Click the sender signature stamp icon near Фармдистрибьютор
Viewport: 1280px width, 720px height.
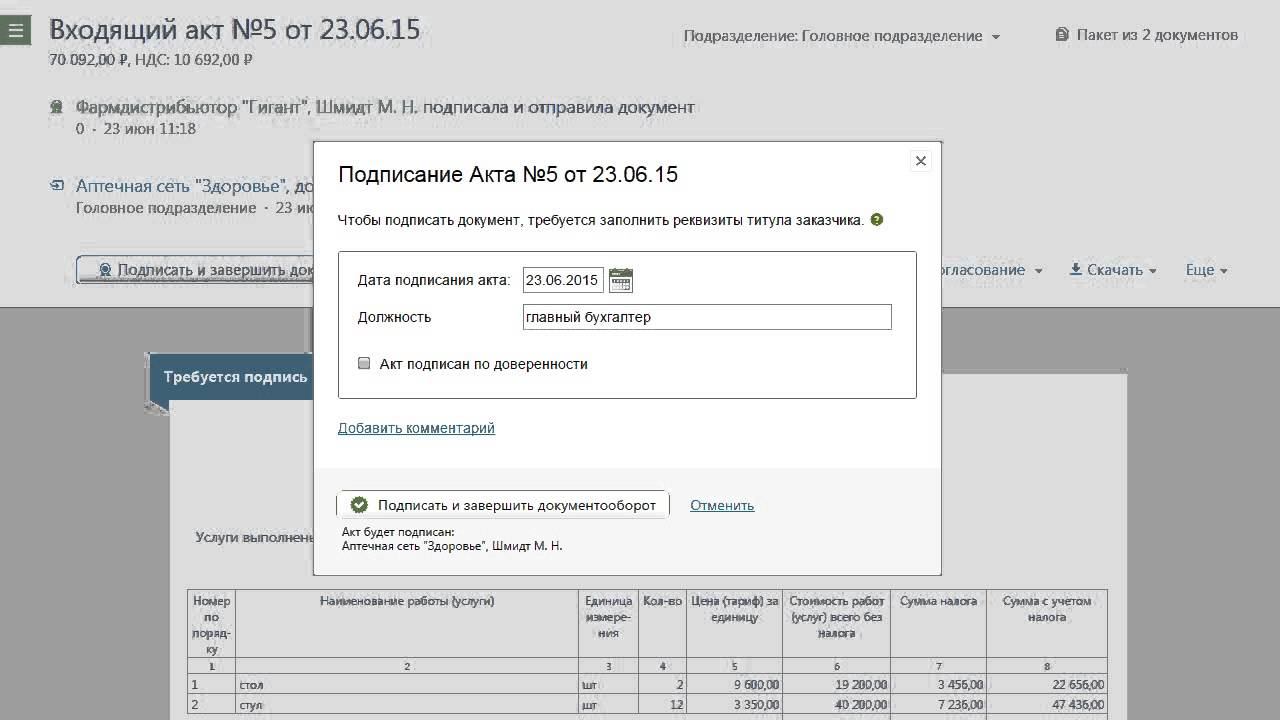(56, 107)
